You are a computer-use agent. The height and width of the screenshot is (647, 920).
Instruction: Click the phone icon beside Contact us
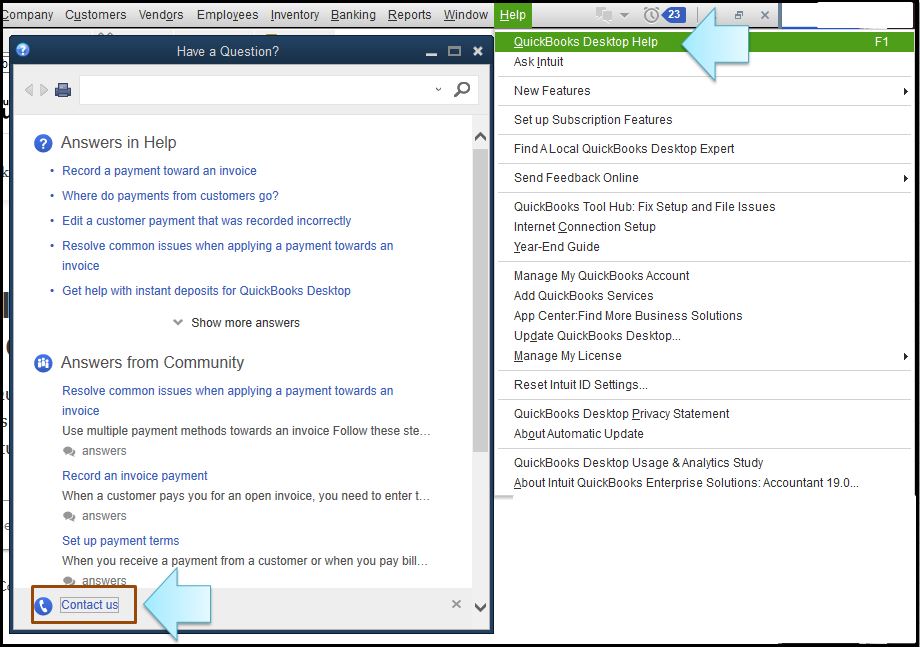pyautogui.click(x=43, y=605)
